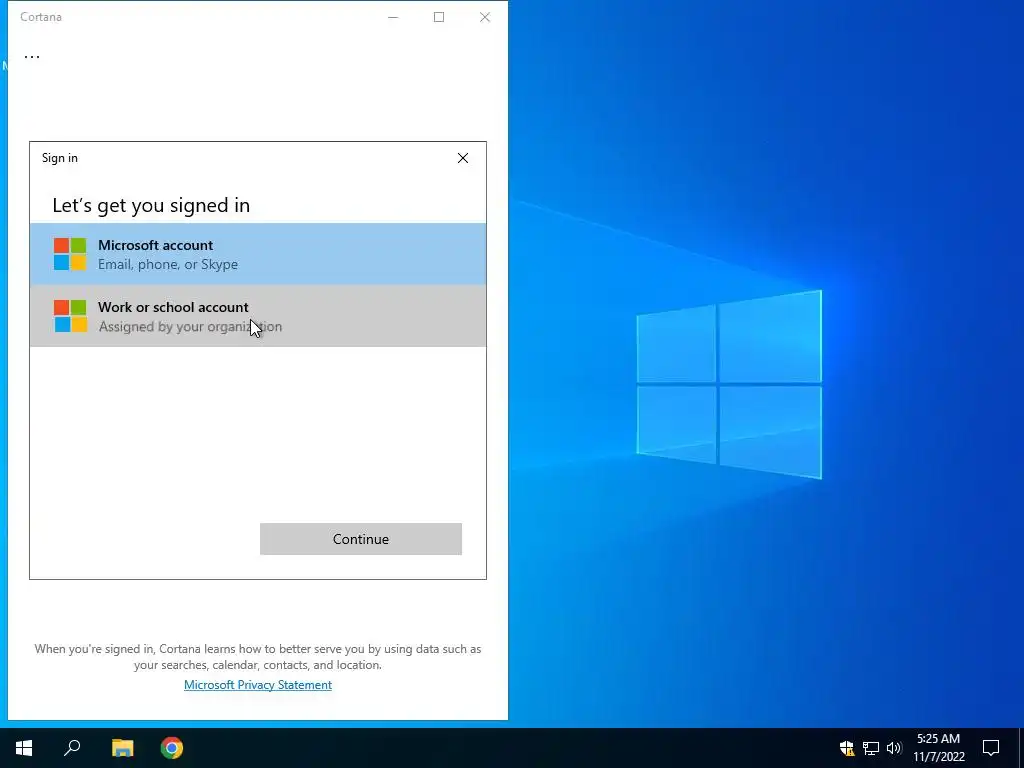Click the Show desktop sliver on taskbar edge

pos(1021,748)
